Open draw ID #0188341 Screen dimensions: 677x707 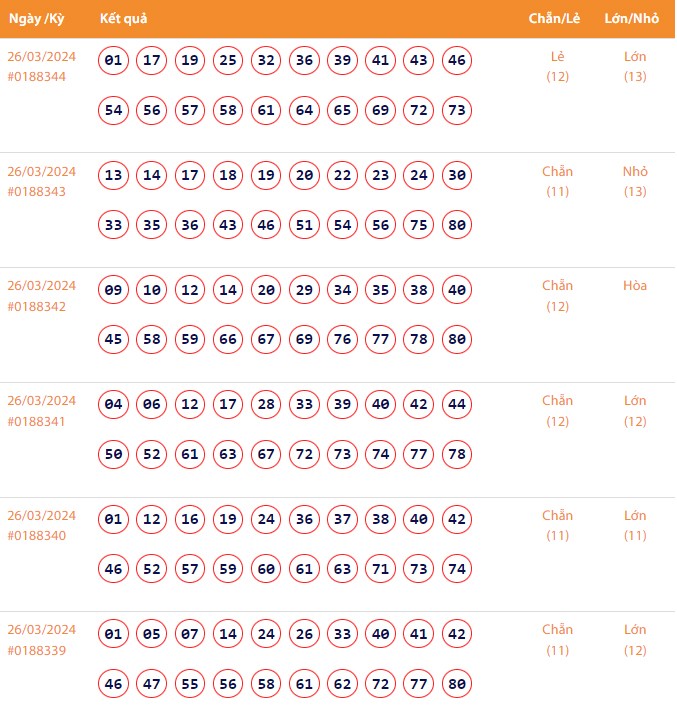pos(37,421)
